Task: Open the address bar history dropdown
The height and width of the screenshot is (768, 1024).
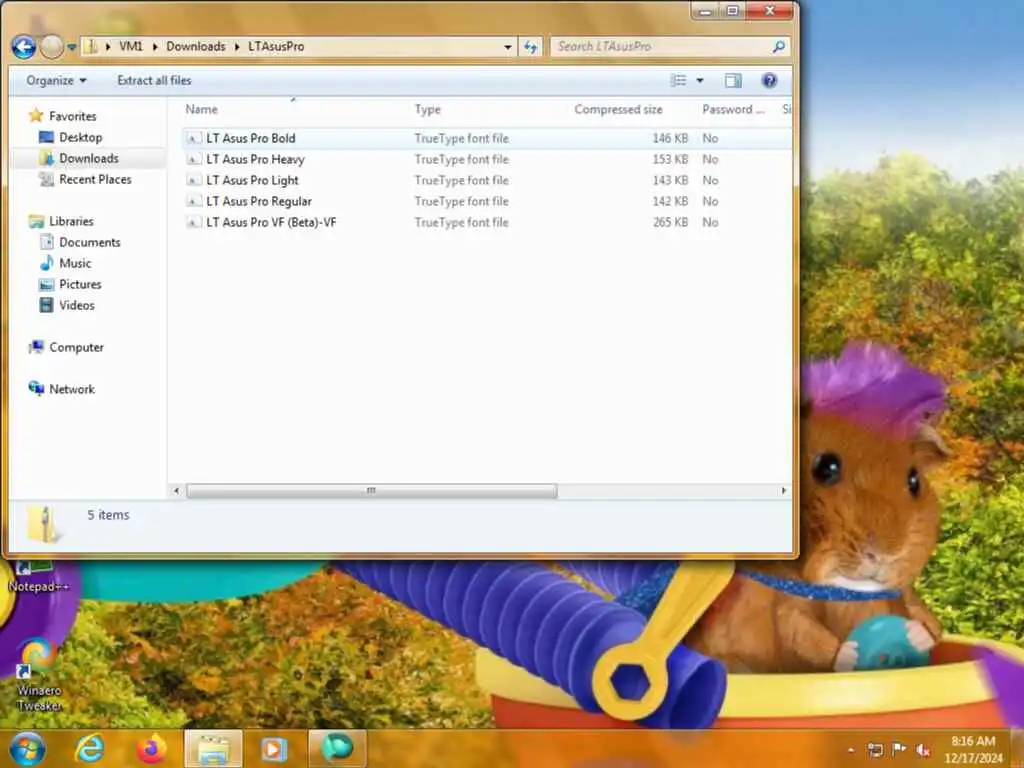Action: tap(507, 46)
